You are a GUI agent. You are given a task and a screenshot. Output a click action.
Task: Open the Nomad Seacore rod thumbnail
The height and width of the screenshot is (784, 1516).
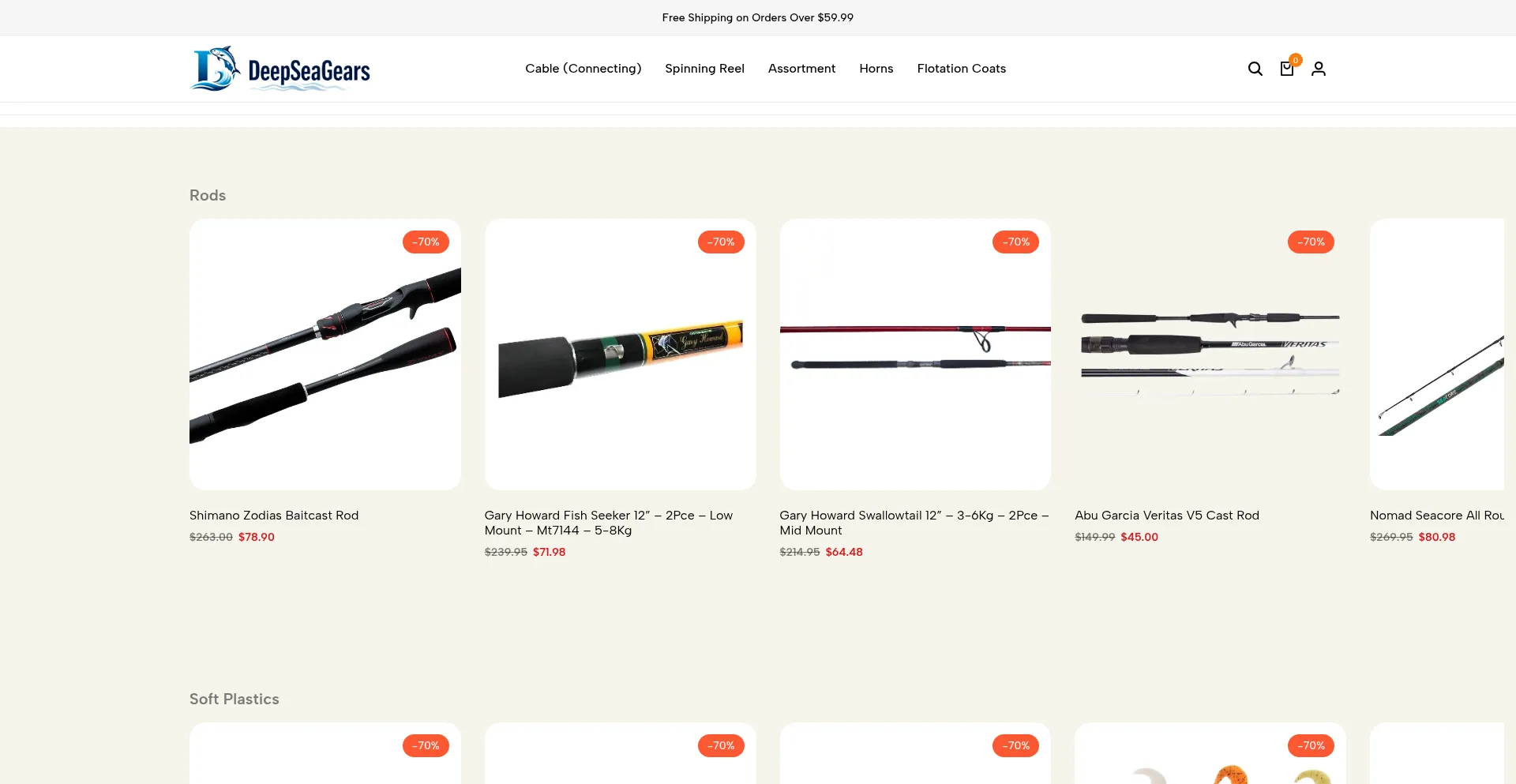click(x=1437, y=354)
